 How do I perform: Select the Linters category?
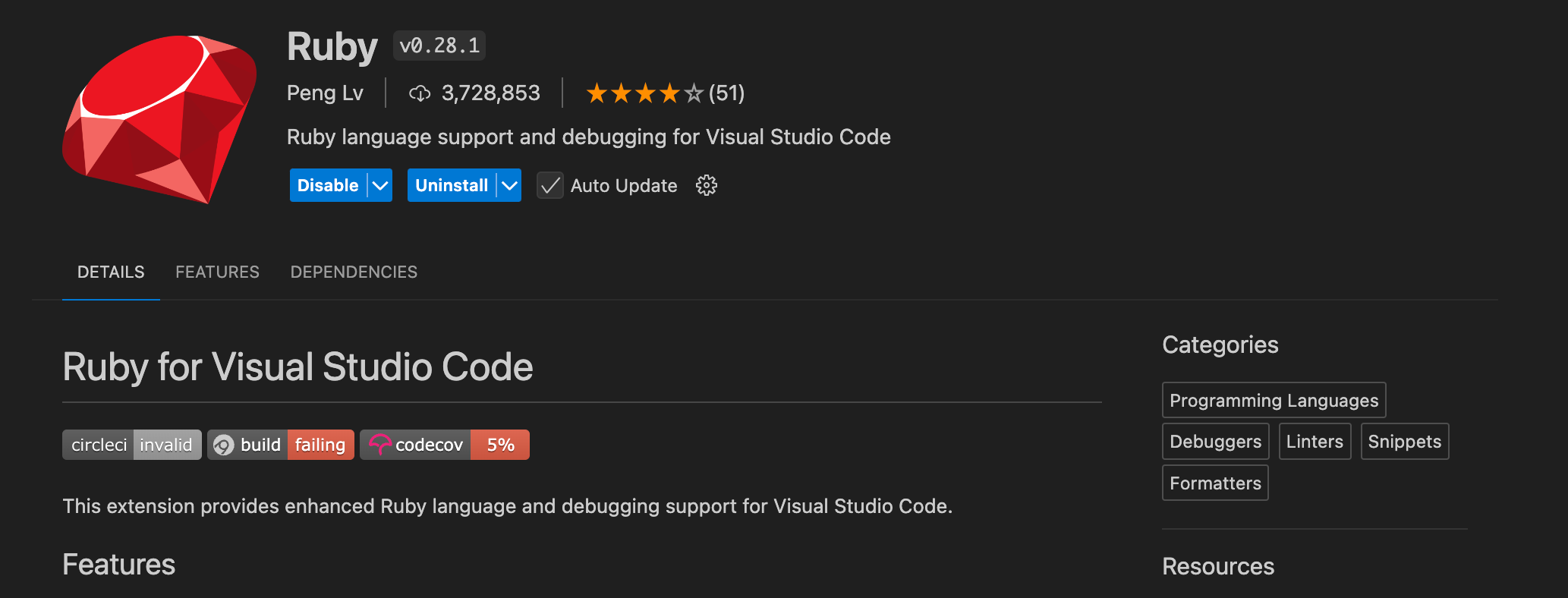[x=1315, y=441]
